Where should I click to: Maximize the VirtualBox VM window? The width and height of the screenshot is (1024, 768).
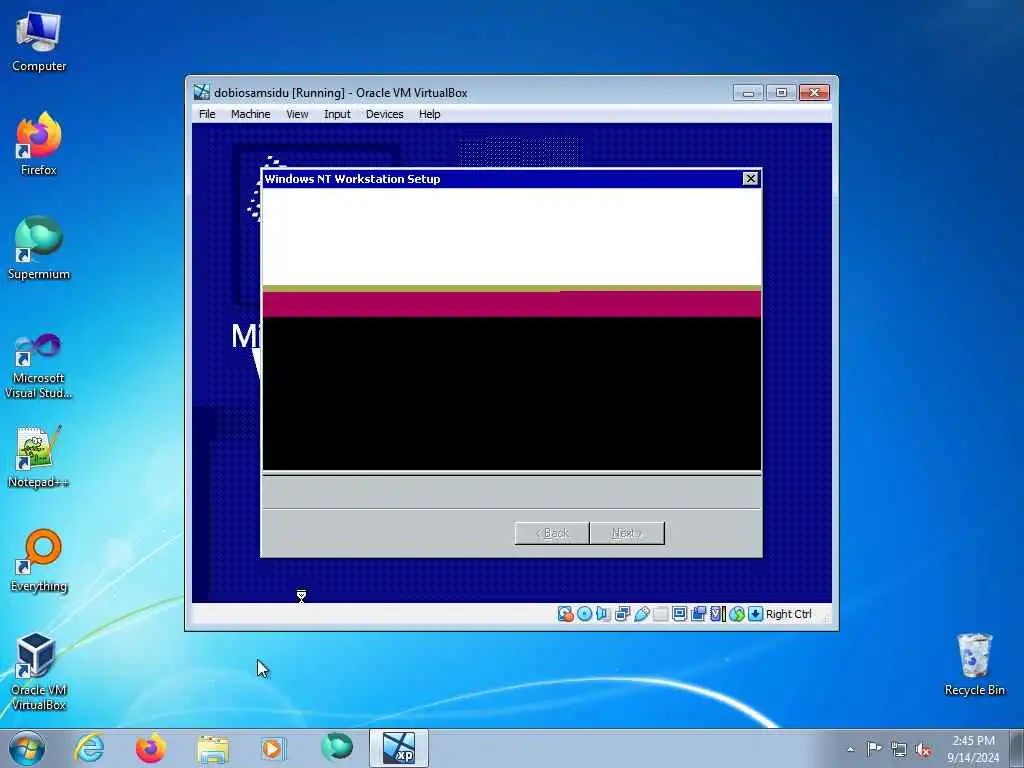(781, 93)
